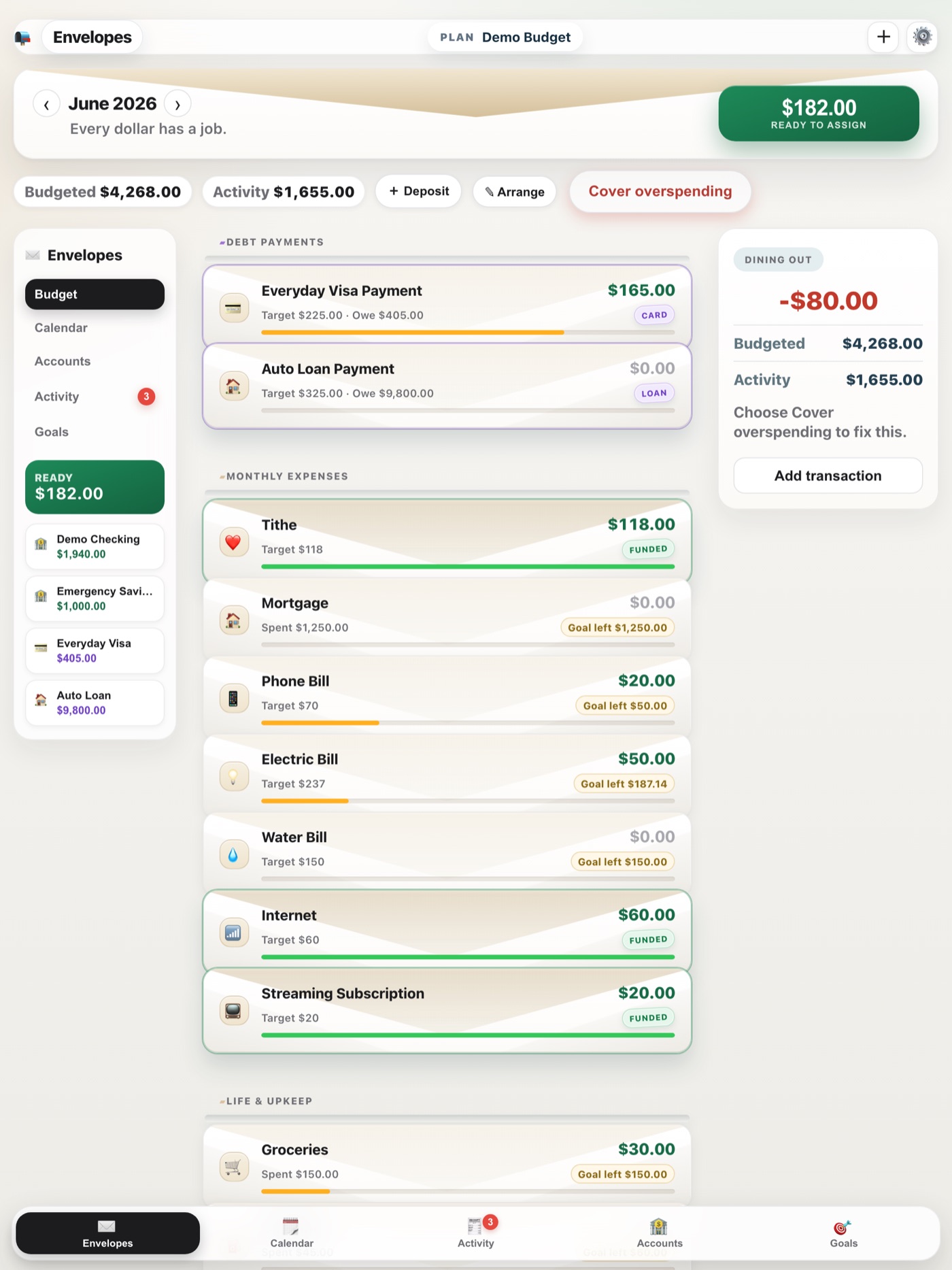The width and height of the screenshot is (952, 1270).
Task: Click the Demo Checking bank icon
Action: pos(41,544)
